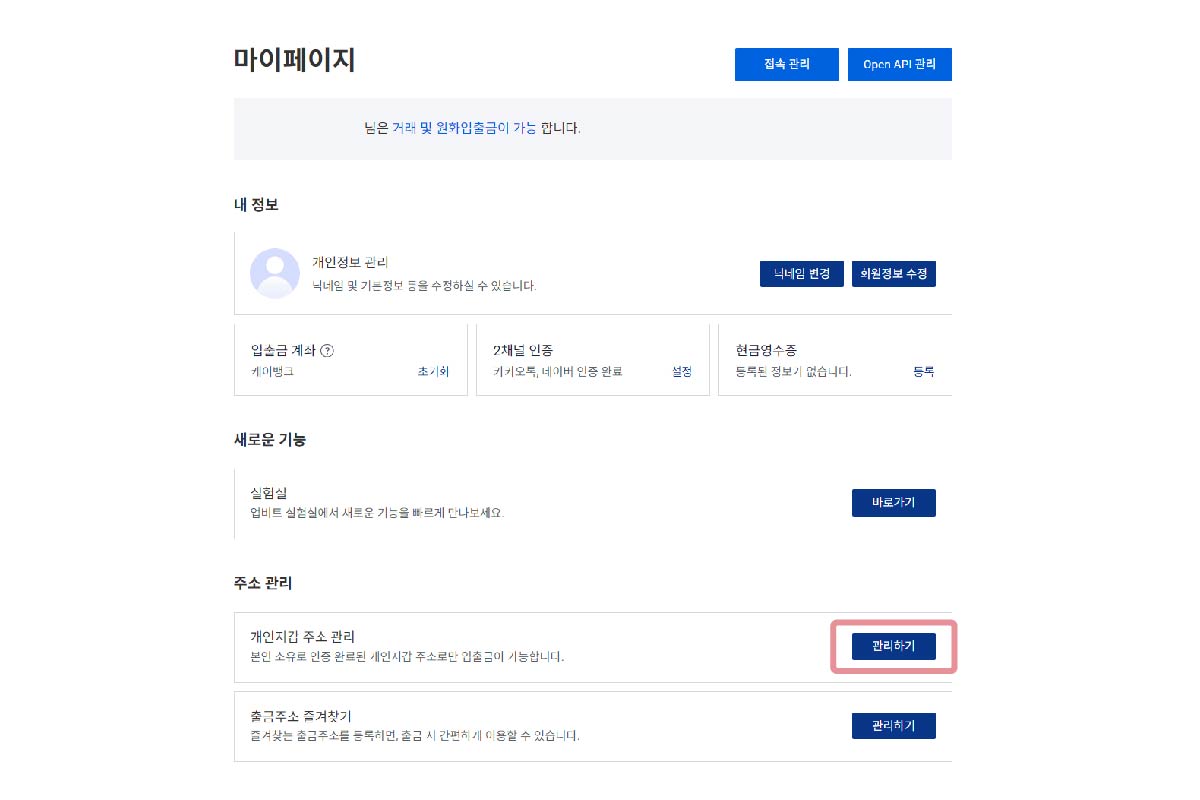The image size is (1200, 800).
Task: Open 설정 for 2채널 인증
Action: click(681, 372)
